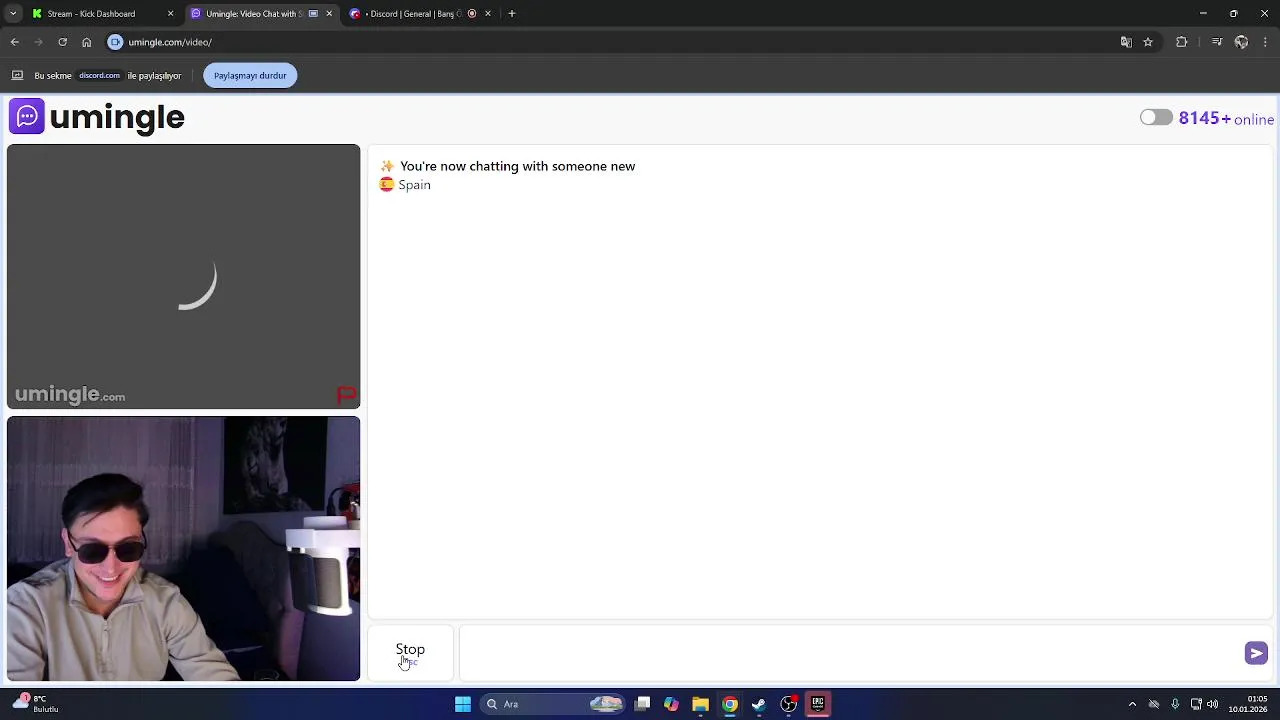The width and height of the screenshot is (1280, 720).
Task: Open Epic Games Launcher from taskbar
Action: tap(818, 704)
